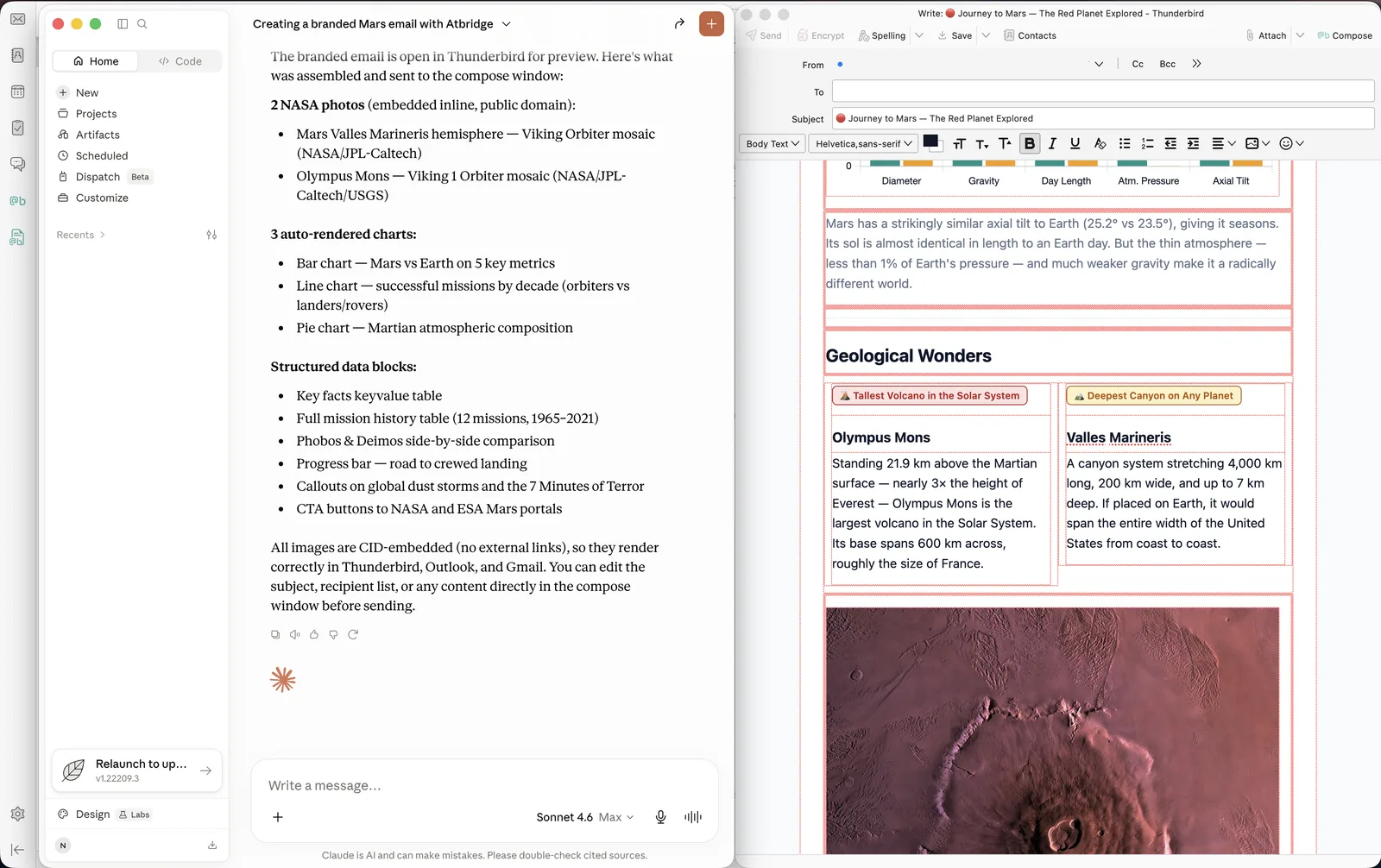Open the Save options dropdown arrow
1381x868 pixels.
(986, 35)
